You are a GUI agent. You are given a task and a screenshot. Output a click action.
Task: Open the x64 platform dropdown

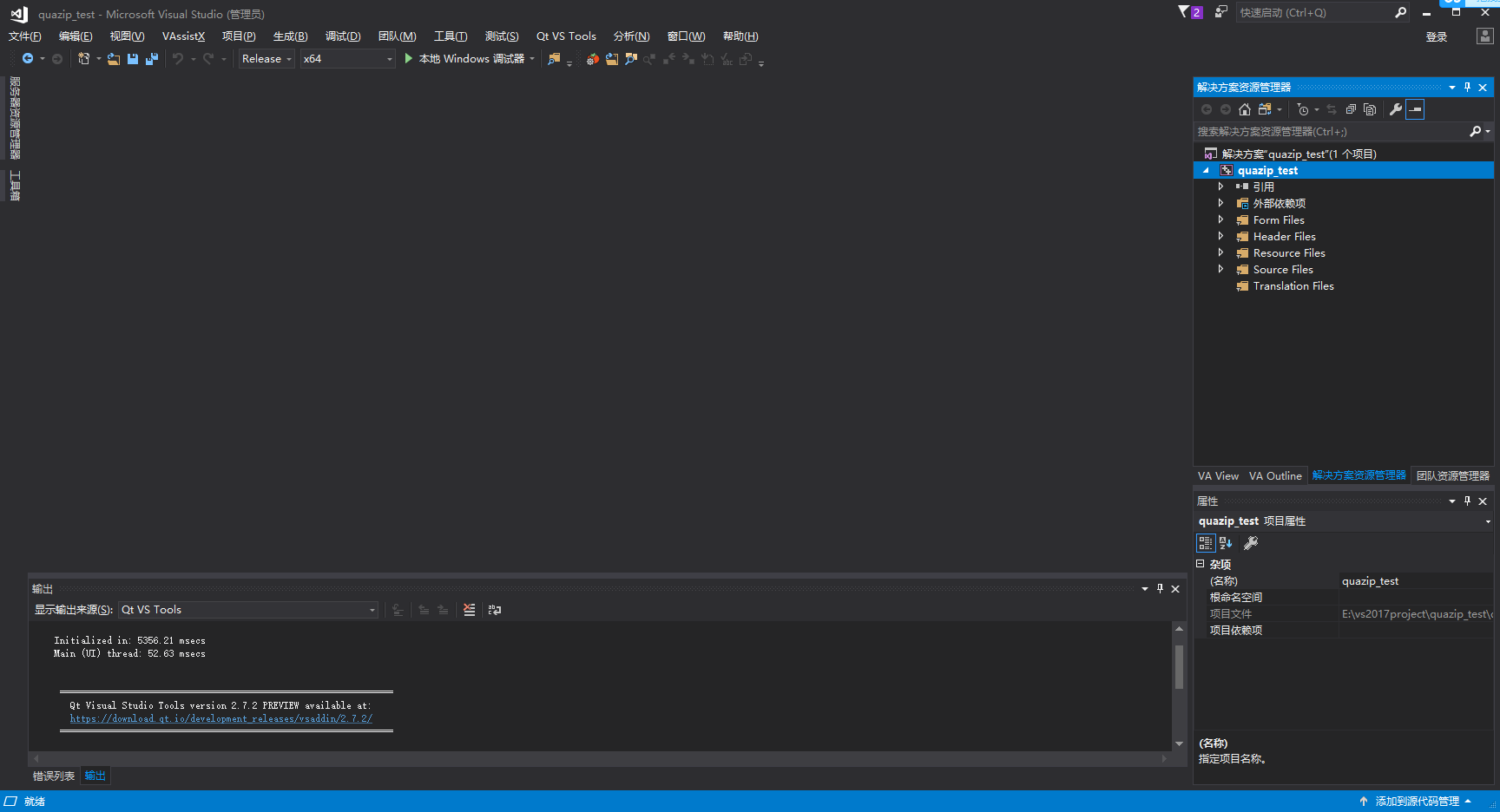[x=348, y=59]
